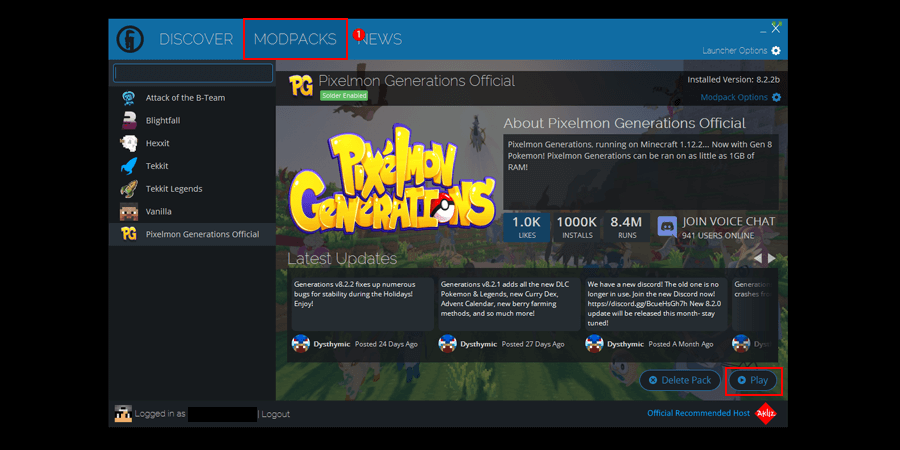
Task: Select the Tekkit Legends modpack
Action: (192, 189)
